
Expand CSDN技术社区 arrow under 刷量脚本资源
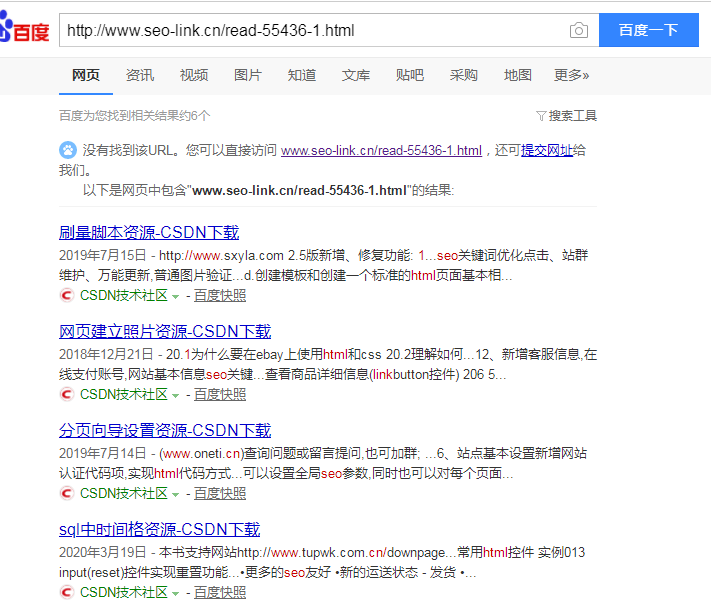(175, 297)
